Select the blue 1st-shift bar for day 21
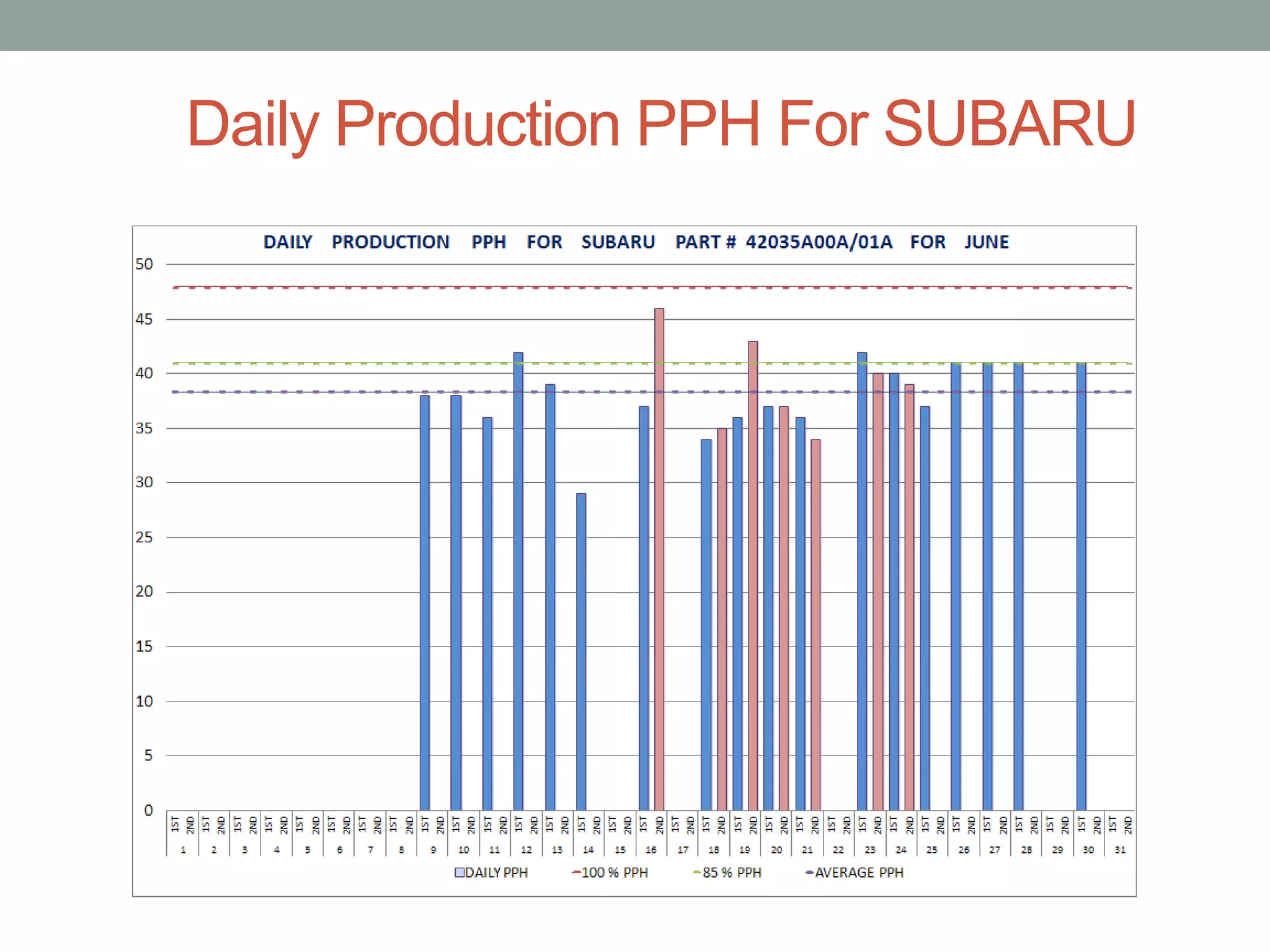Screen dimensions: 1270x952 [800, 614]
